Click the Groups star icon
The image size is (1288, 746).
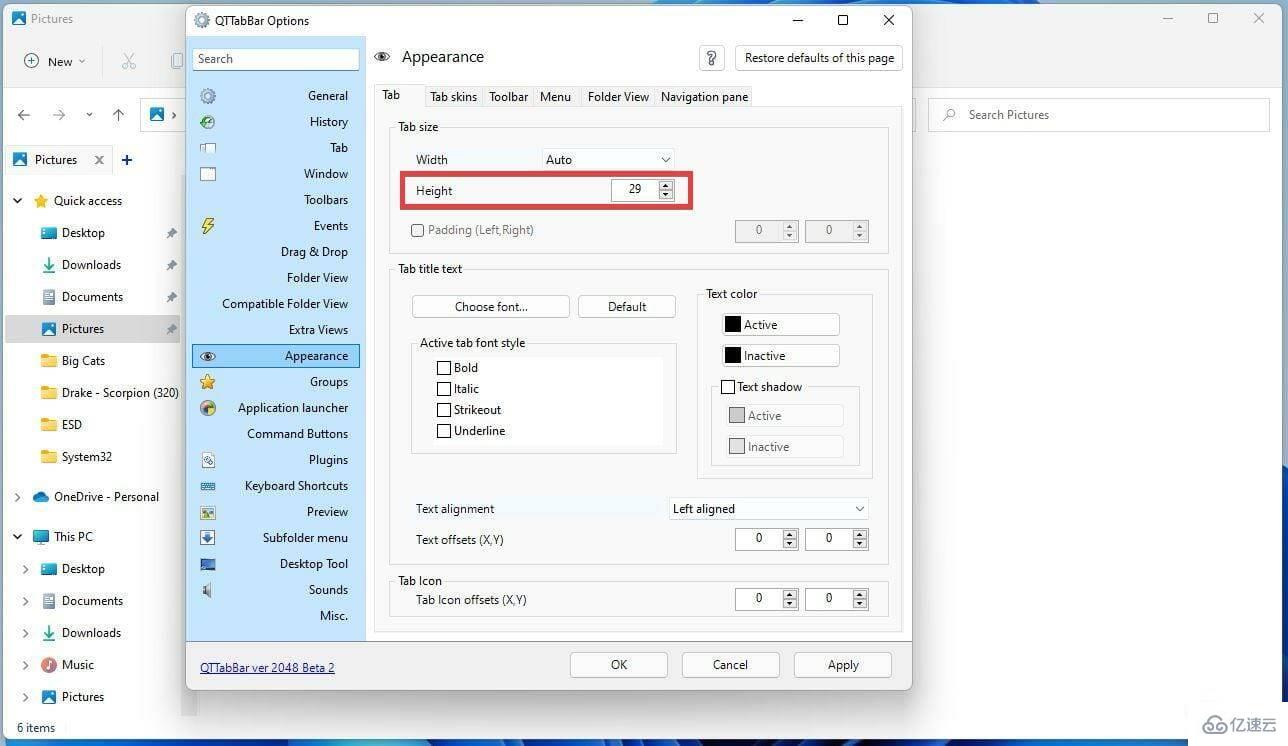pos(208,382)
